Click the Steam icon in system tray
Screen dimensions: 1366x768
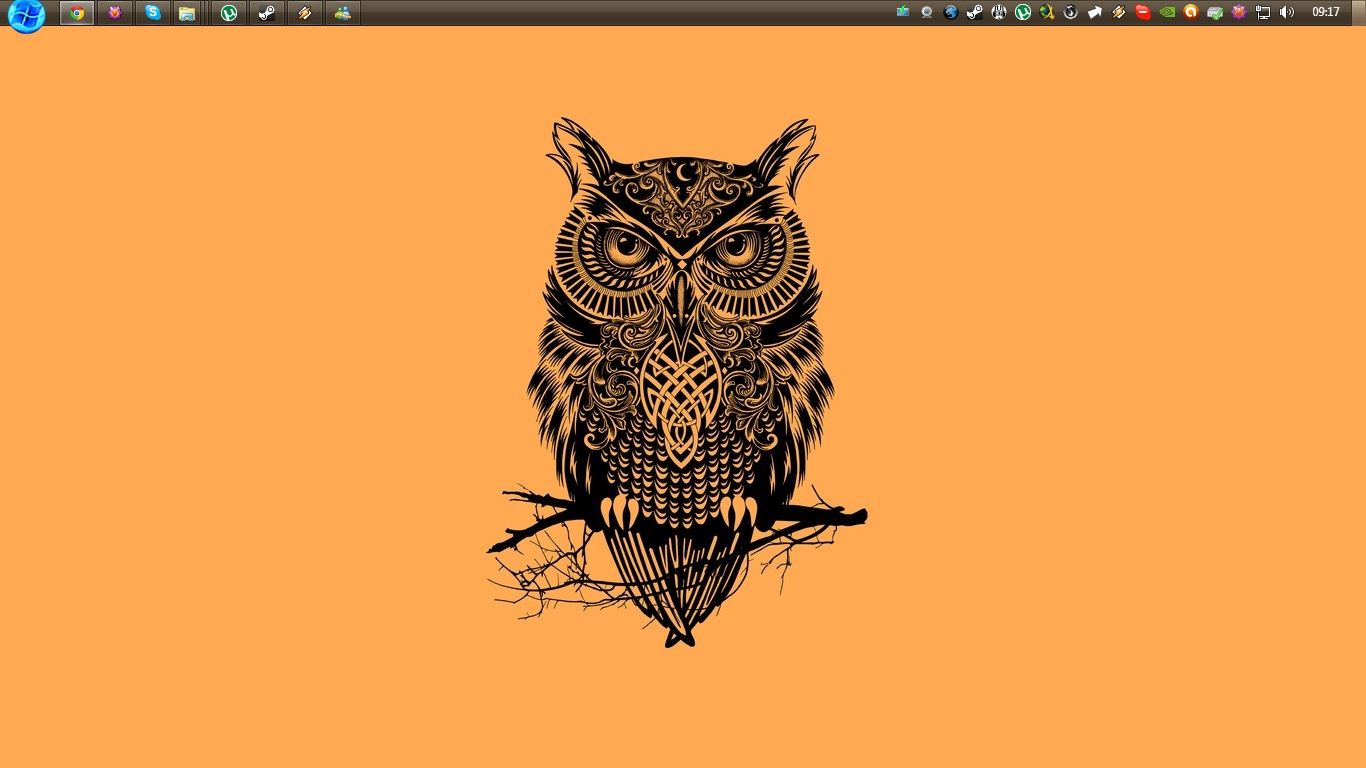tap(975, 13)
